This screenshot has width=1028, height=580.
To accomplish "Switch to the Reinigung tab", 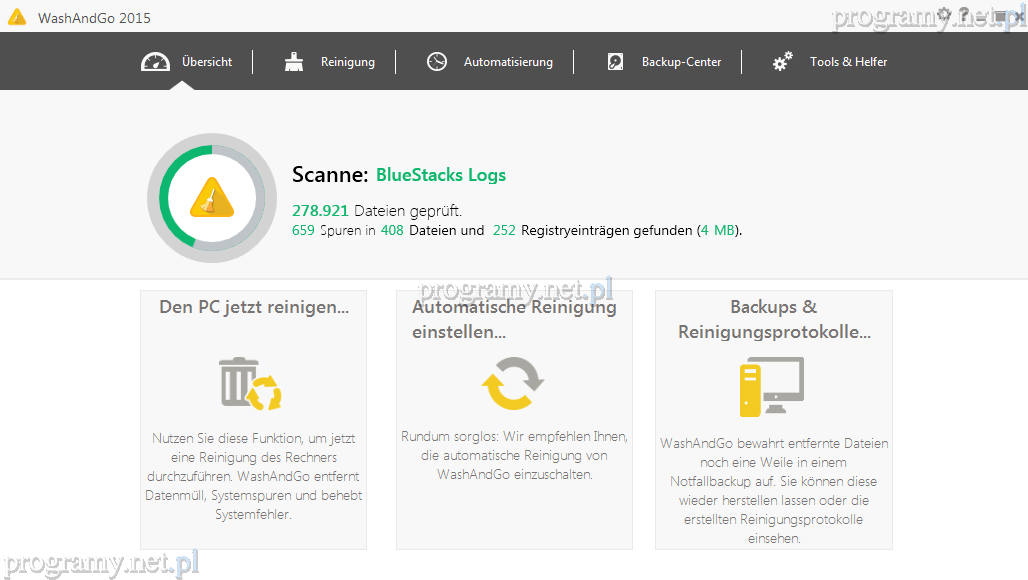I will [x=347, y=62].
